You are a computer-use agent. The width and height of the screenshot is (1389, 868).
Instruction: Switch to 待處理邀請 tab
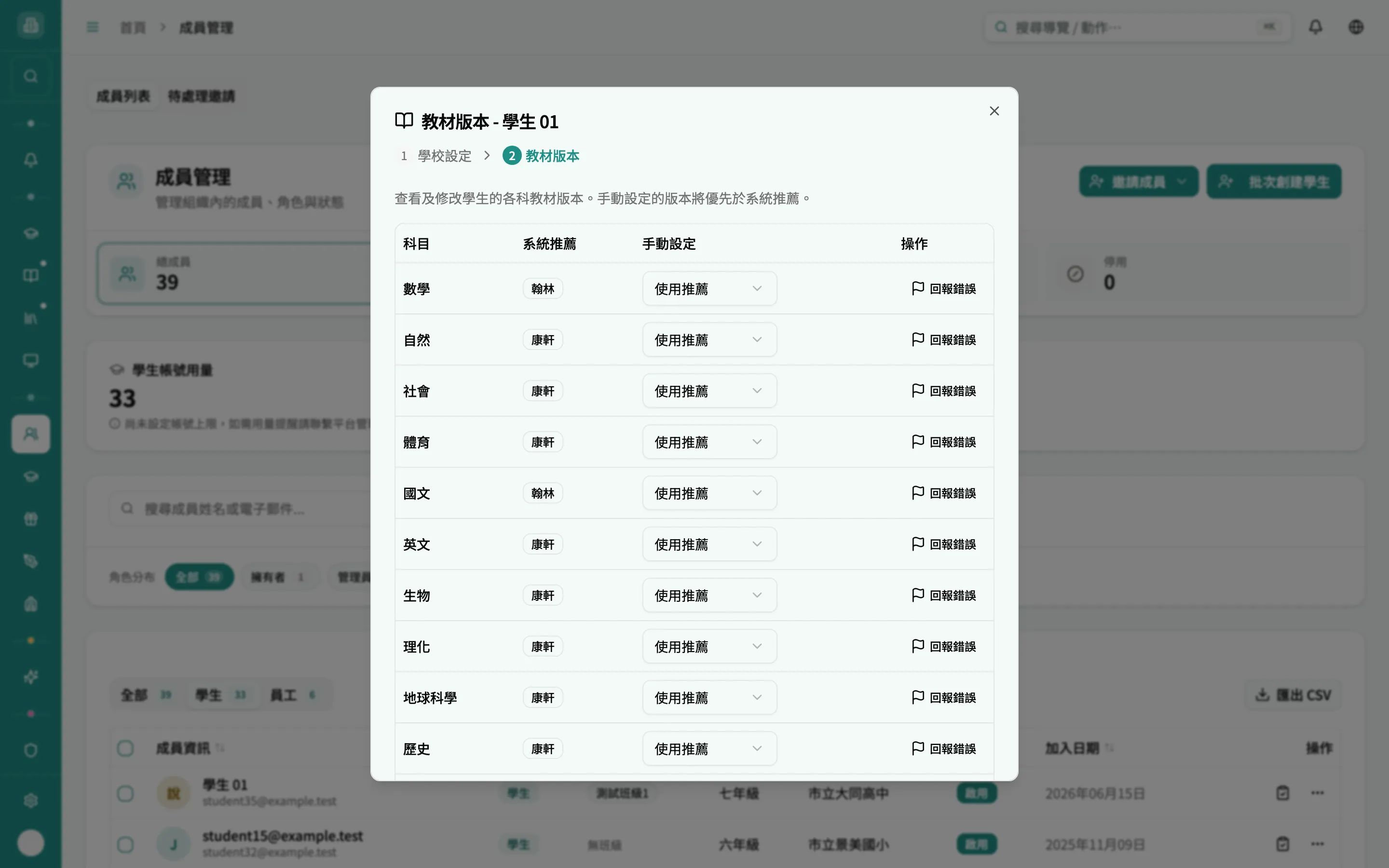click(x=201, y=96)
